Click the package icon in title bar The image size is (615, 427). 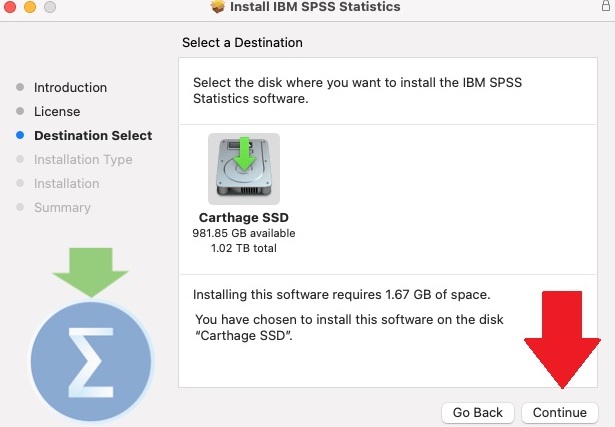coord(218,8)
